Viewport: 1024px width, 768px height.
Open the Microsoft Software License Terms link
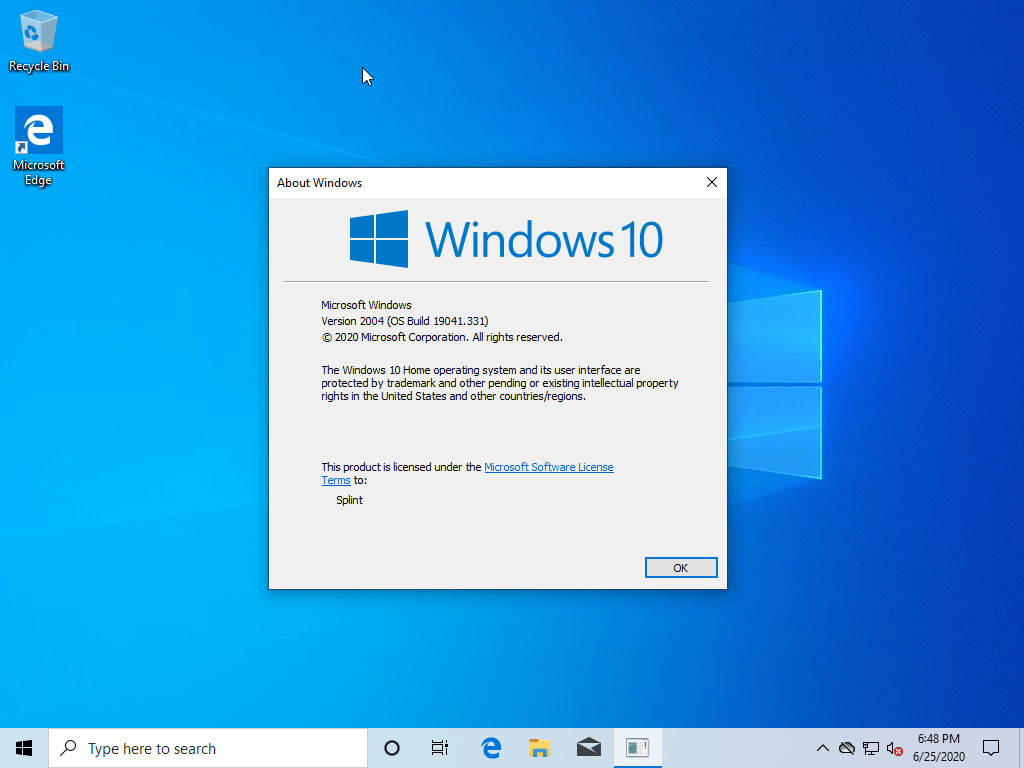548,467
